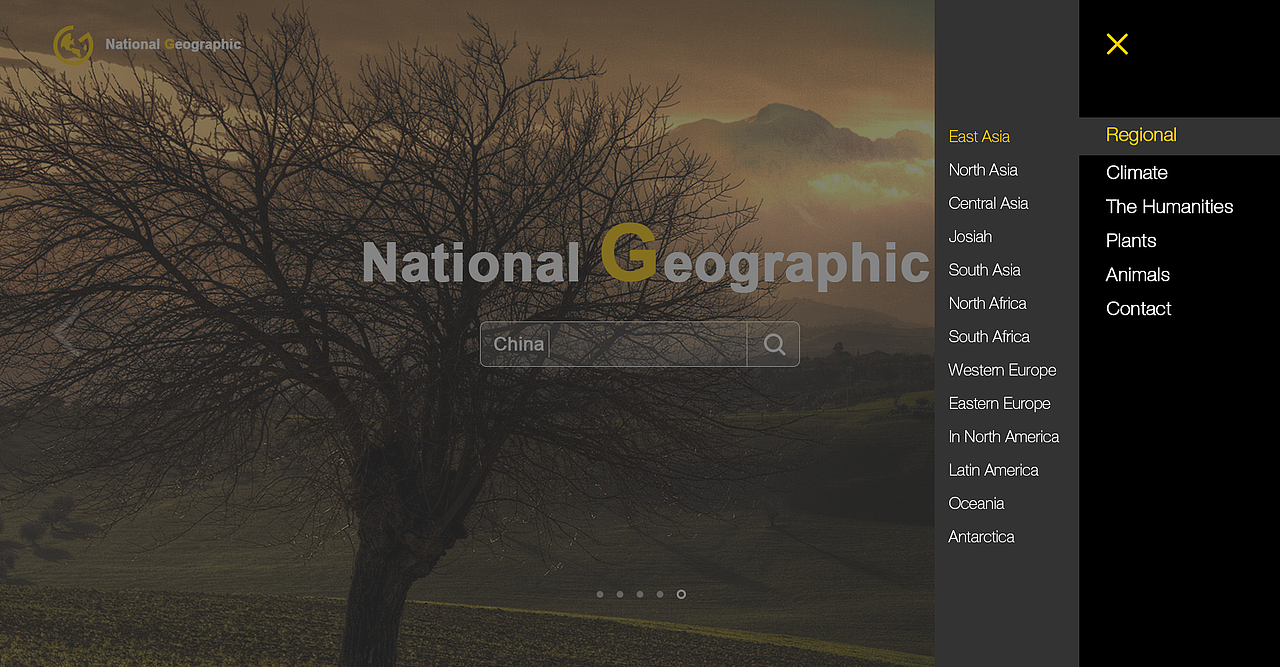
Task: Select Antarctica region
Action: pos(981,537)
